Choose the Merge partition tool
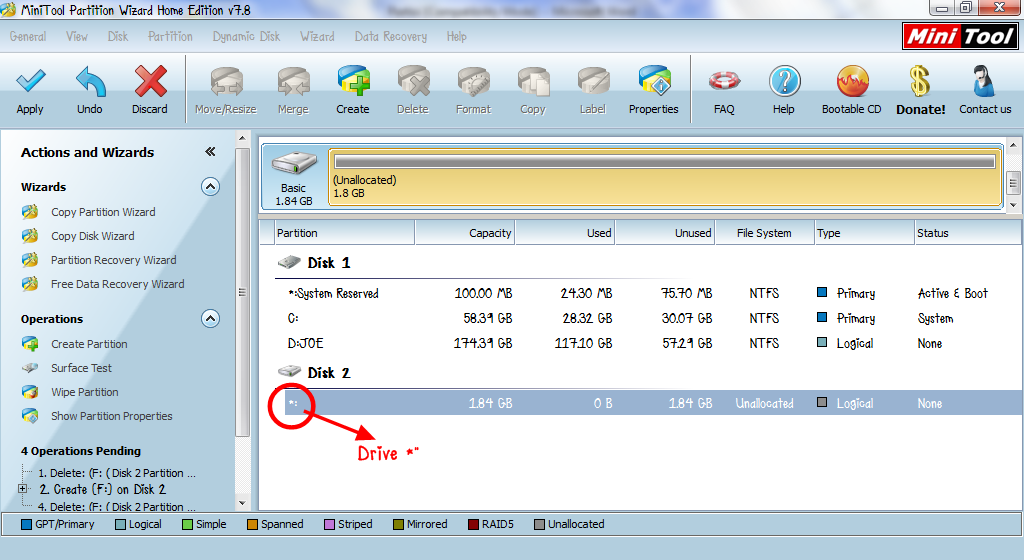 pos(293,91)
